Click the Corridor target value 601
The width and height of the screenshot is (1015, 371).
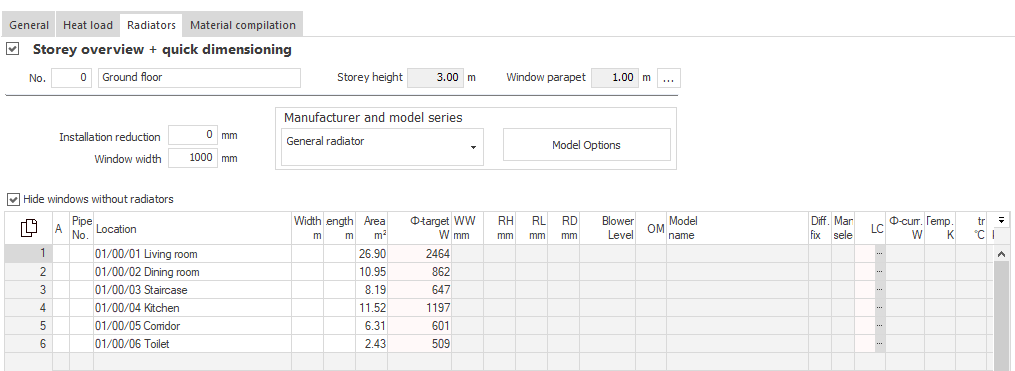419,326
